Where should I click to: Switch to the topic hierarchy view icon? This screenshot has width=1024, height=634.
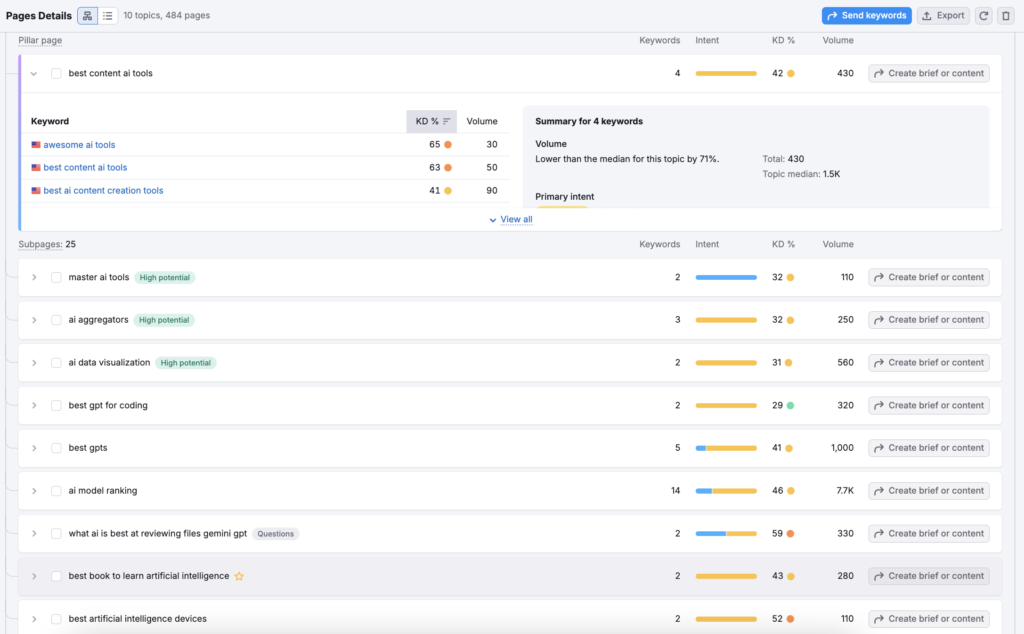point(88,16)
